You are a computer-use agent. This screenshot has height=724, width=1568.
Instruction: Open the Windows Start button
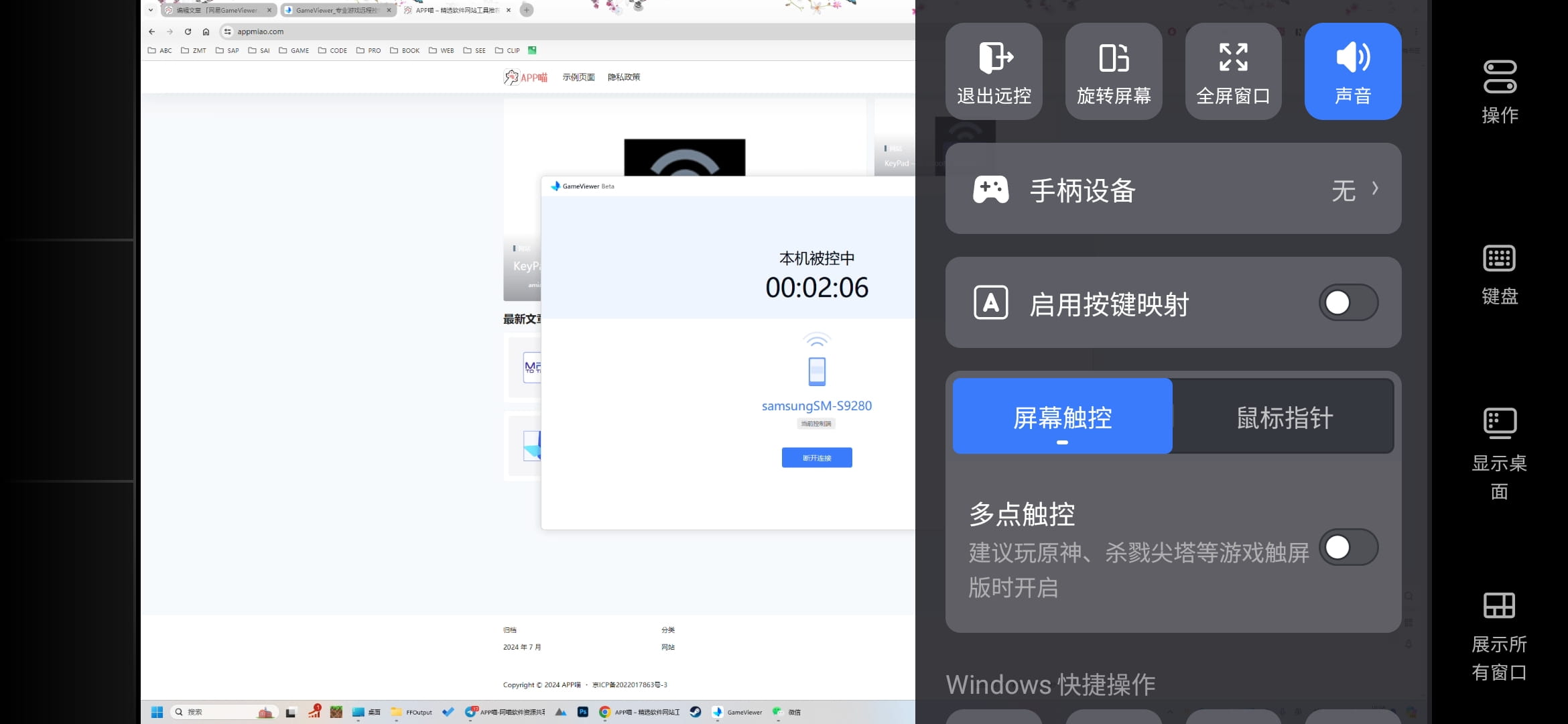point(157,712)
